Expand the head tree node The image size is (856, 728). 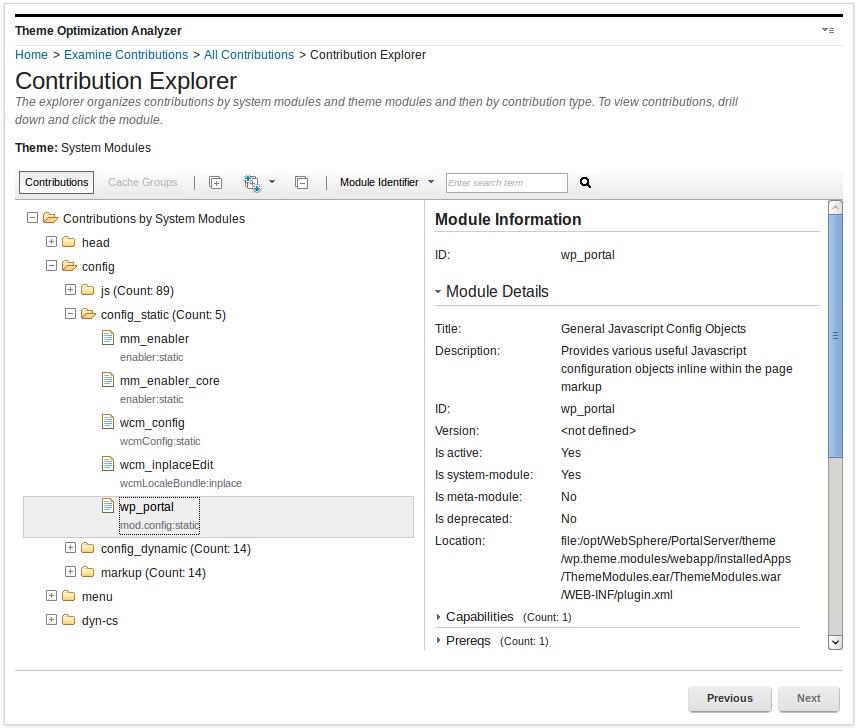[x=51, y=242]
